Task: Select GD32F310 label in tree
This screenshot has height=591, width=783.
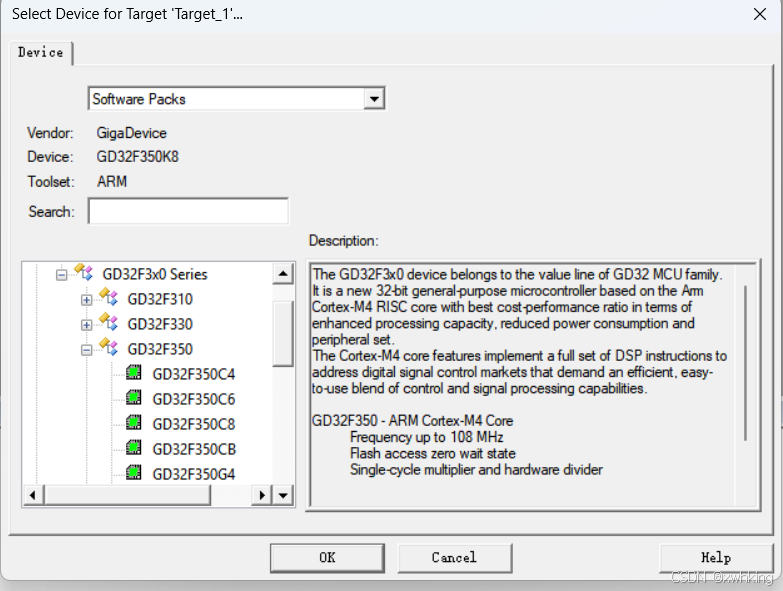Action: (160, 299)
